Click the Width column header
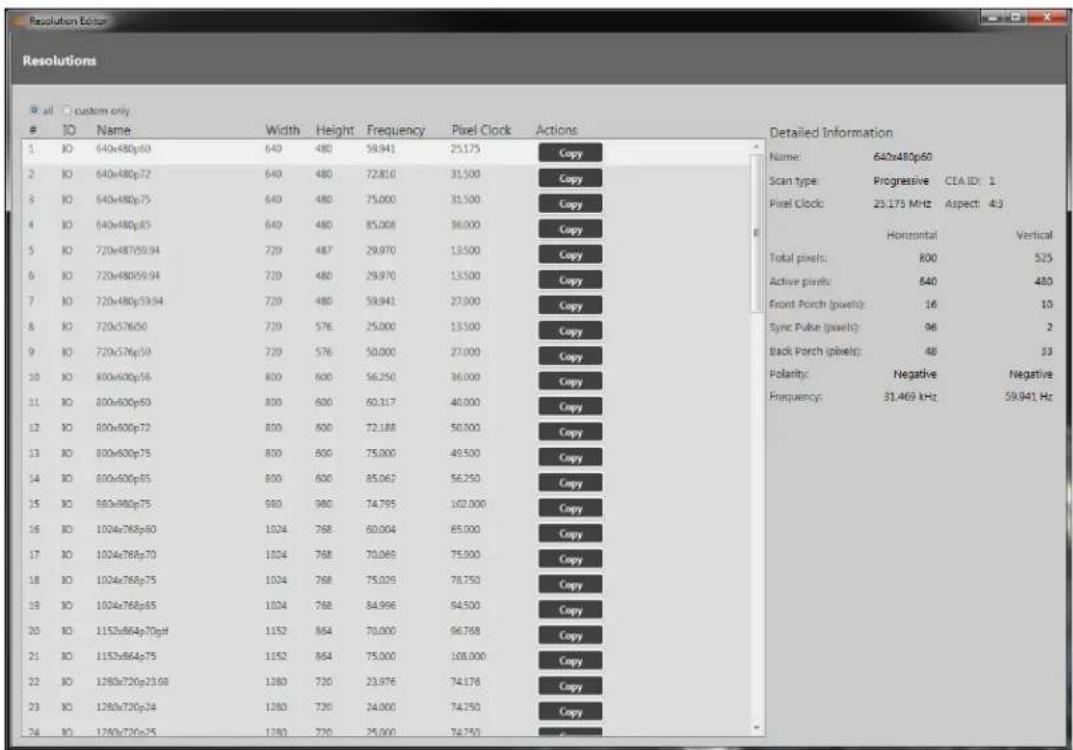 pos(282,130)
